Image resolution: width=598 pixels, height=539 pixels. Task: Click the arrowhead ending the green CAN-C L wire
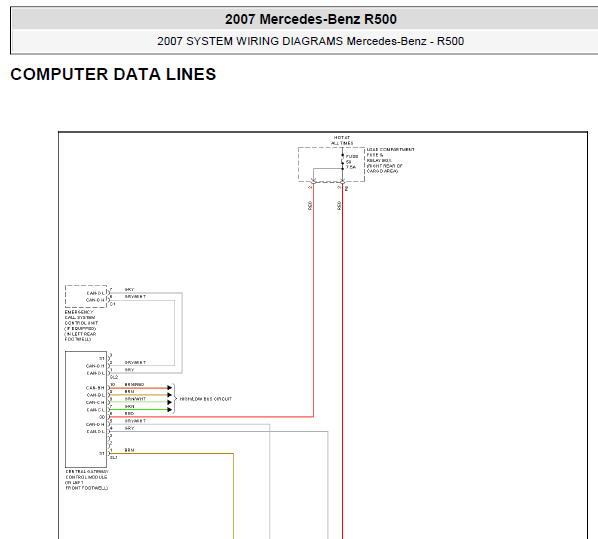170,410
